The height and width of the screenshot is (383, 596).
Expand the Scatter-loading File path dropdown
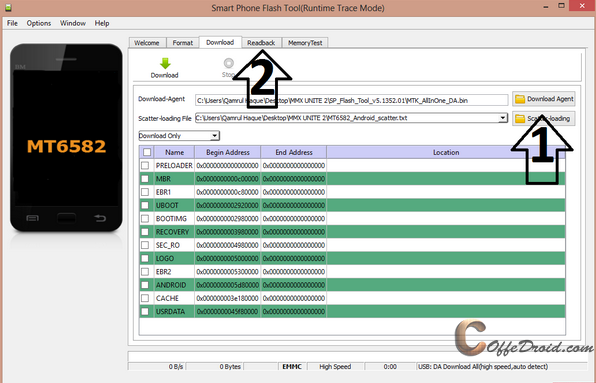502,118
